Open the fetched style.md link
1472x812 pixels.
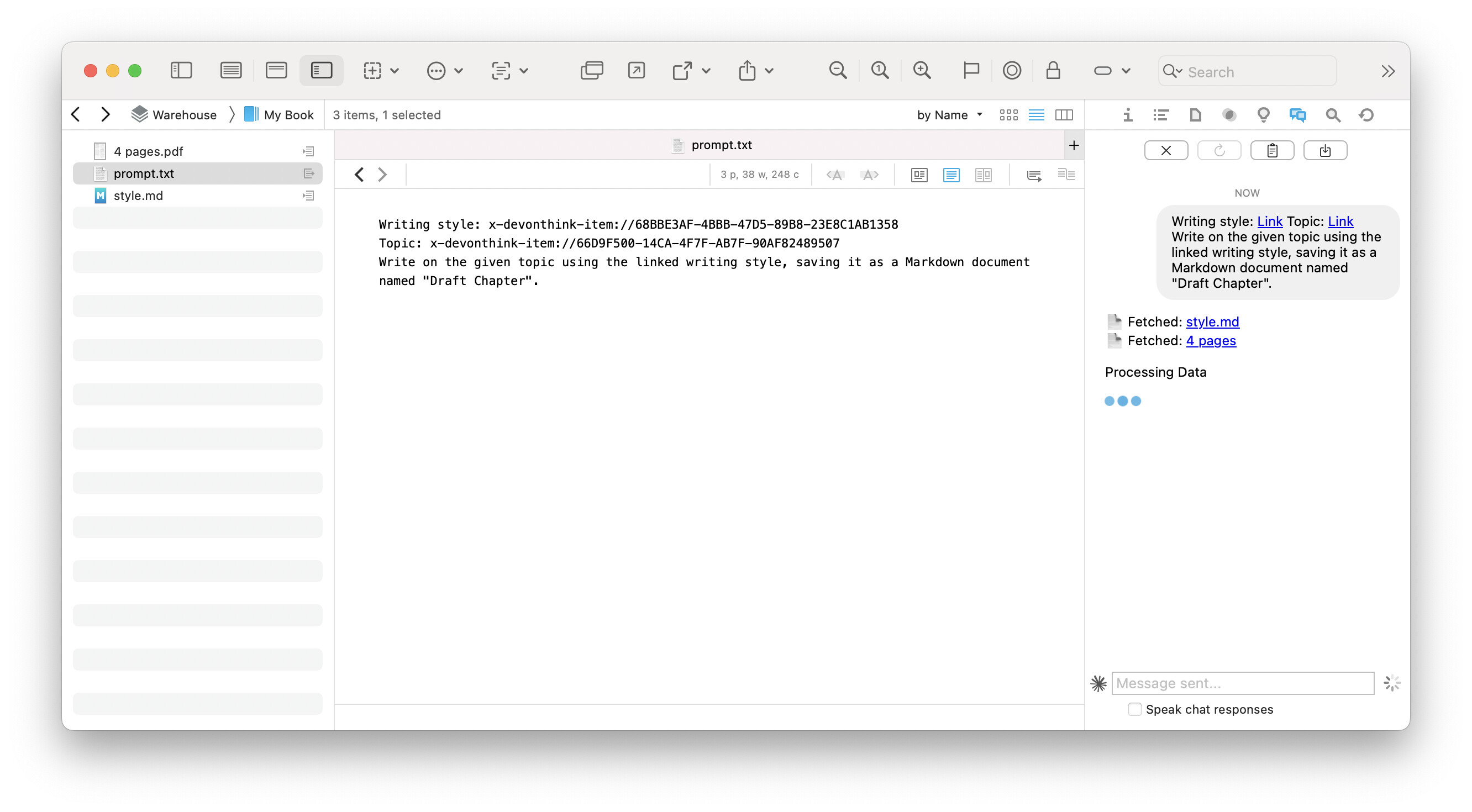coord(1212,321)
